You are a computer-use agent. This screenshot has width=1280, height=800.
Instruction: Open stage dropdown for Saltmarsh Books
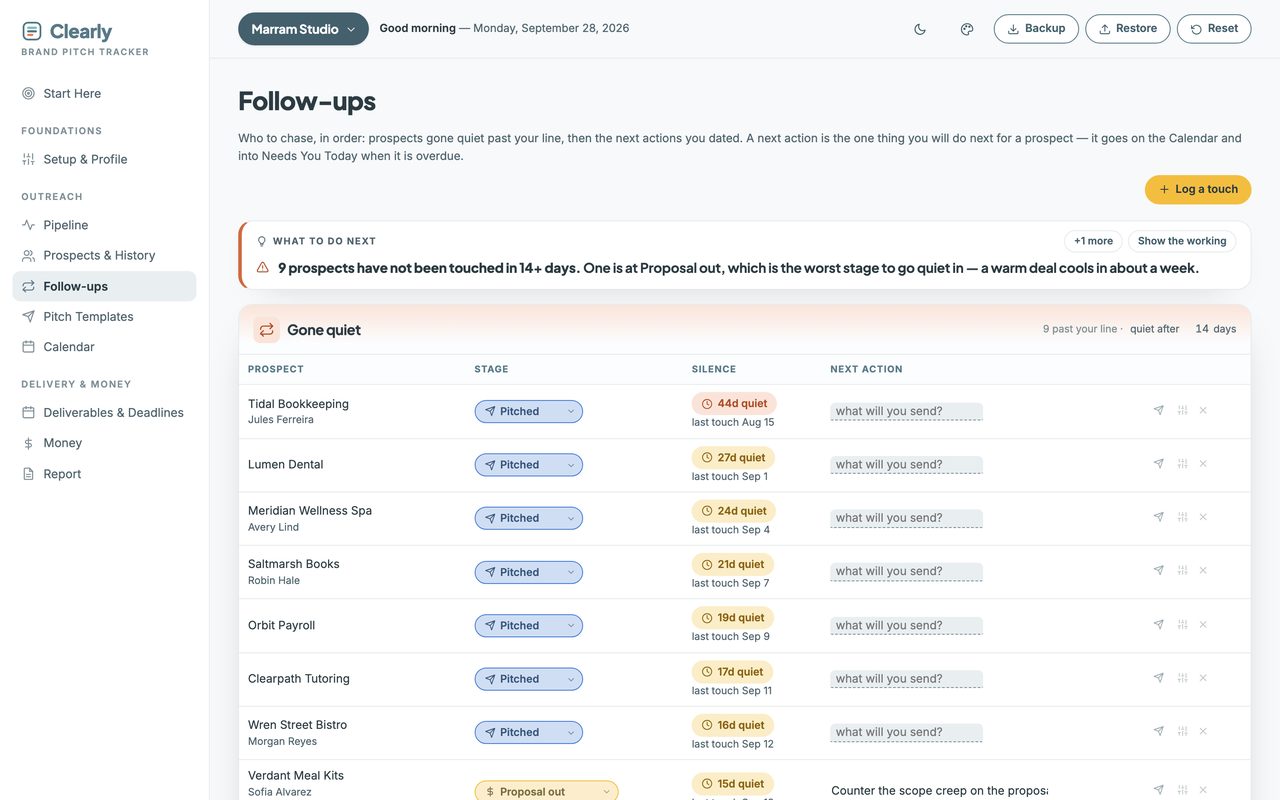[x=528, y=572]
